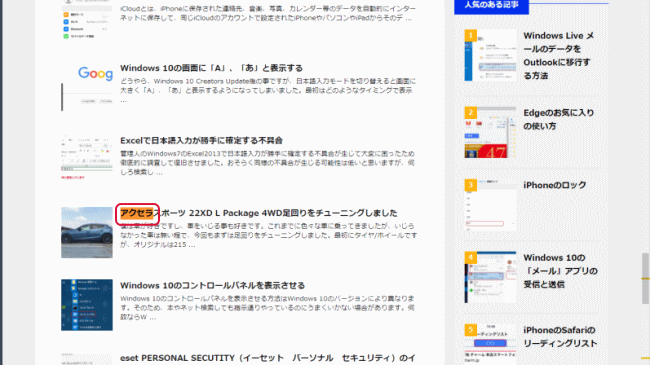This screenshot has height=365, width=650.
Task: Click the Excel spreadsheet article thumbnail
Action: (87, 158)
